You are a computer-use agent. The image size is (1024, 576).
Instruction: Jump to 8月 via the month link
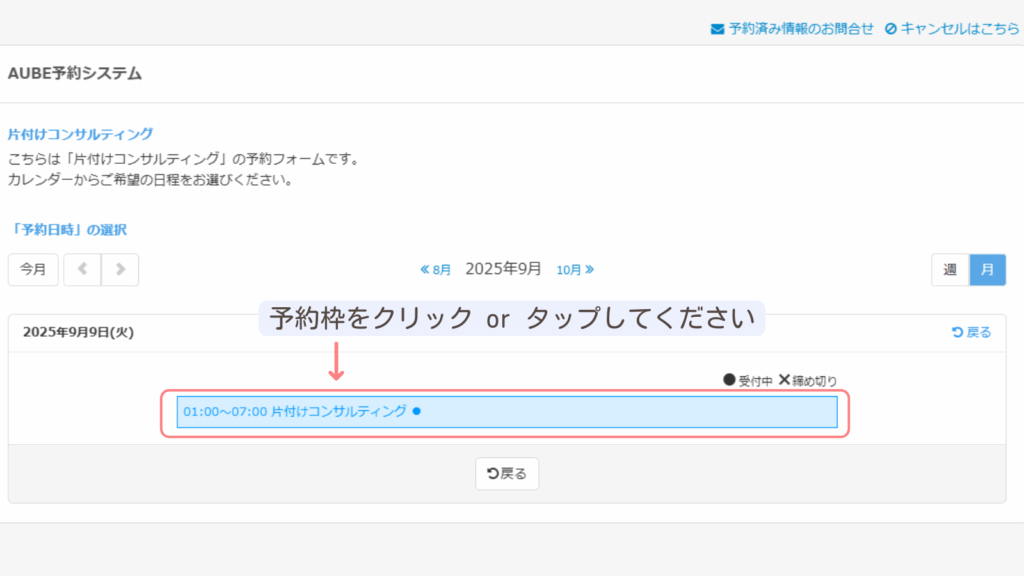[436, 270]
